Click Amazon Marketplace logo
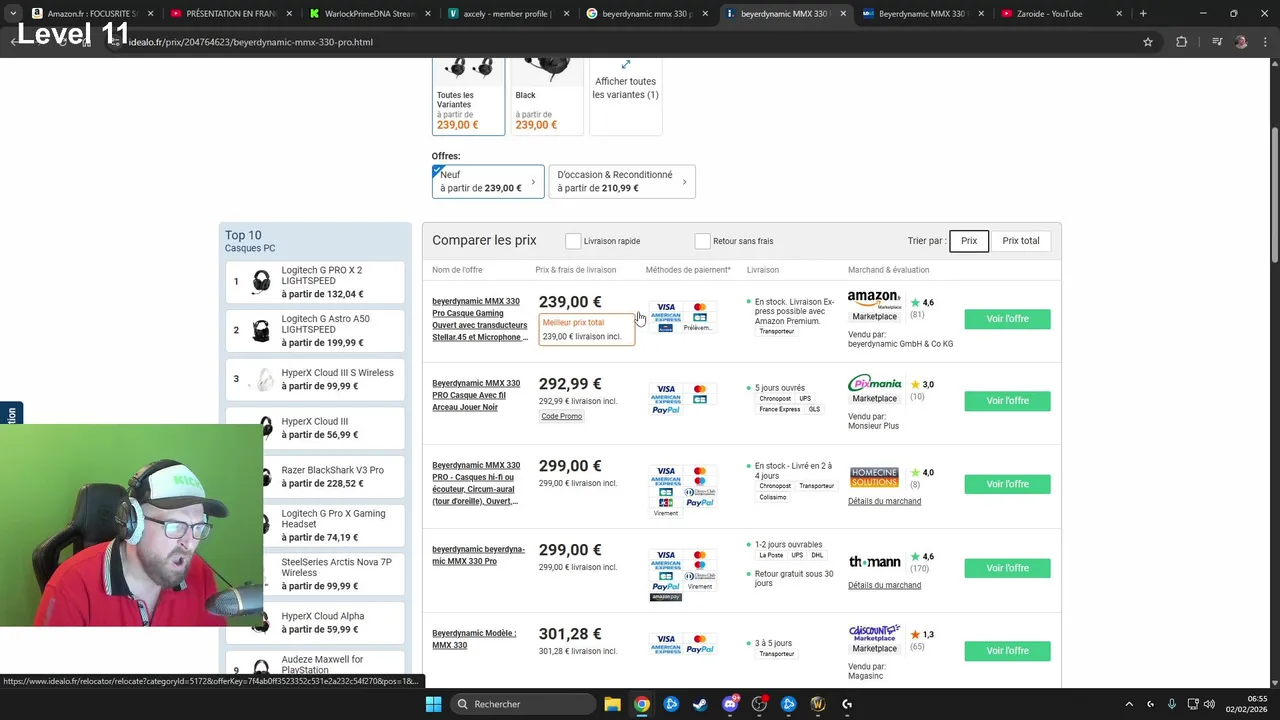Viewport: 1280px width, 720px height. tap(875, 299)
